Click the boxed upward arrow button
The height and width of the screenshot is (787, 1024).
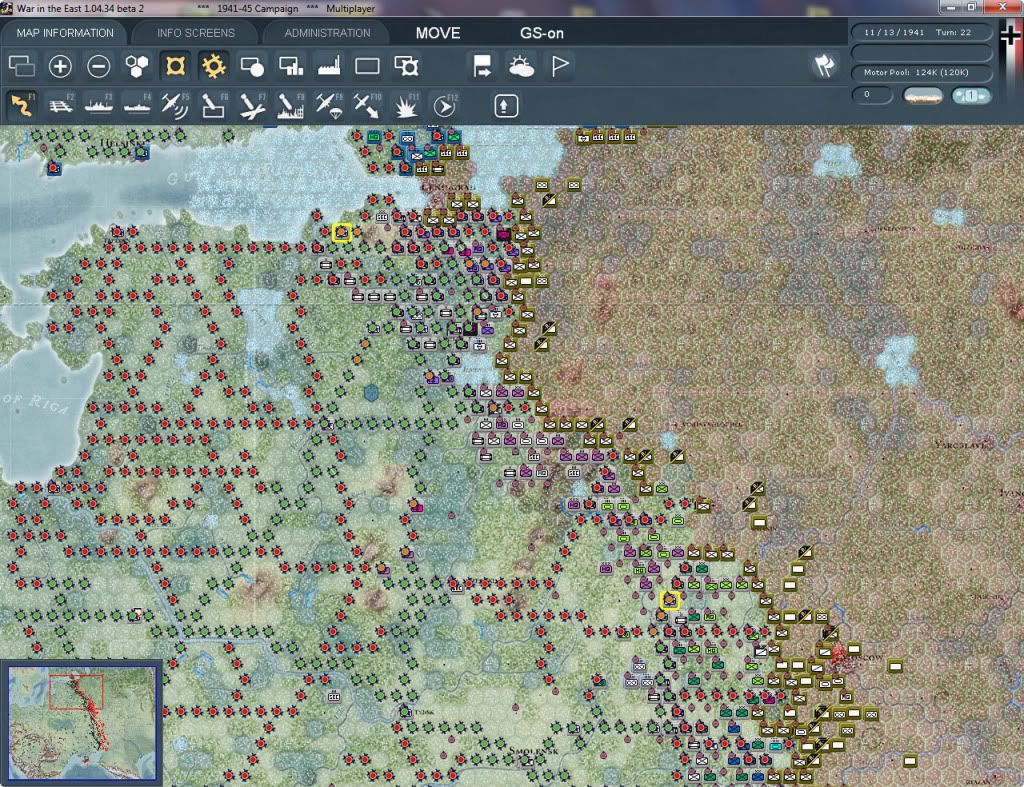506,106
